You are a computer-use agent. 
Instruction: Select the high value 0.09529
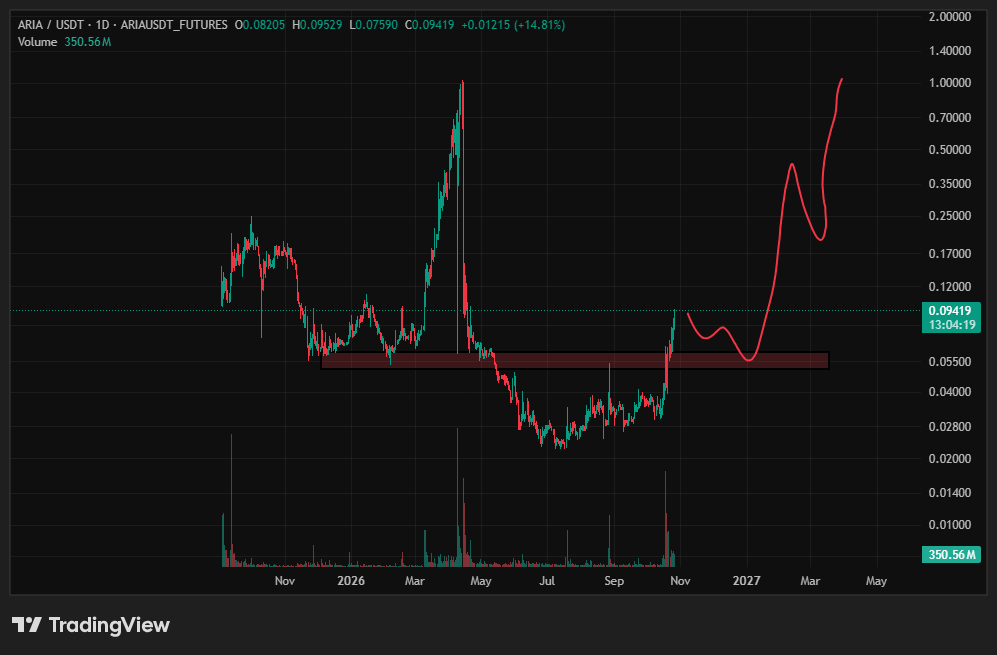pyautogui.click(x=321, y=25)
